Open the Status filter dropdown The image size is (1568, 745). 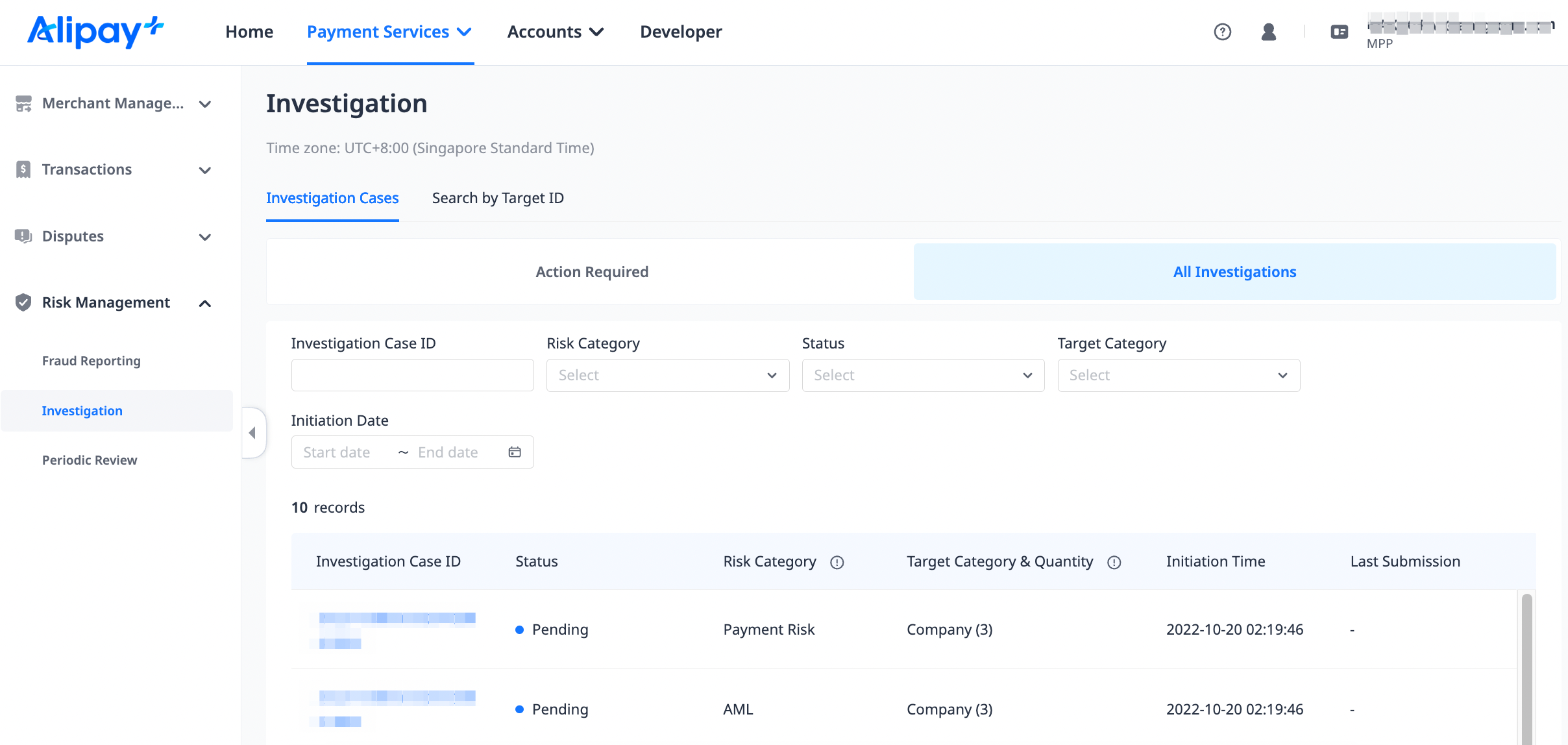[x=922, y=375]
